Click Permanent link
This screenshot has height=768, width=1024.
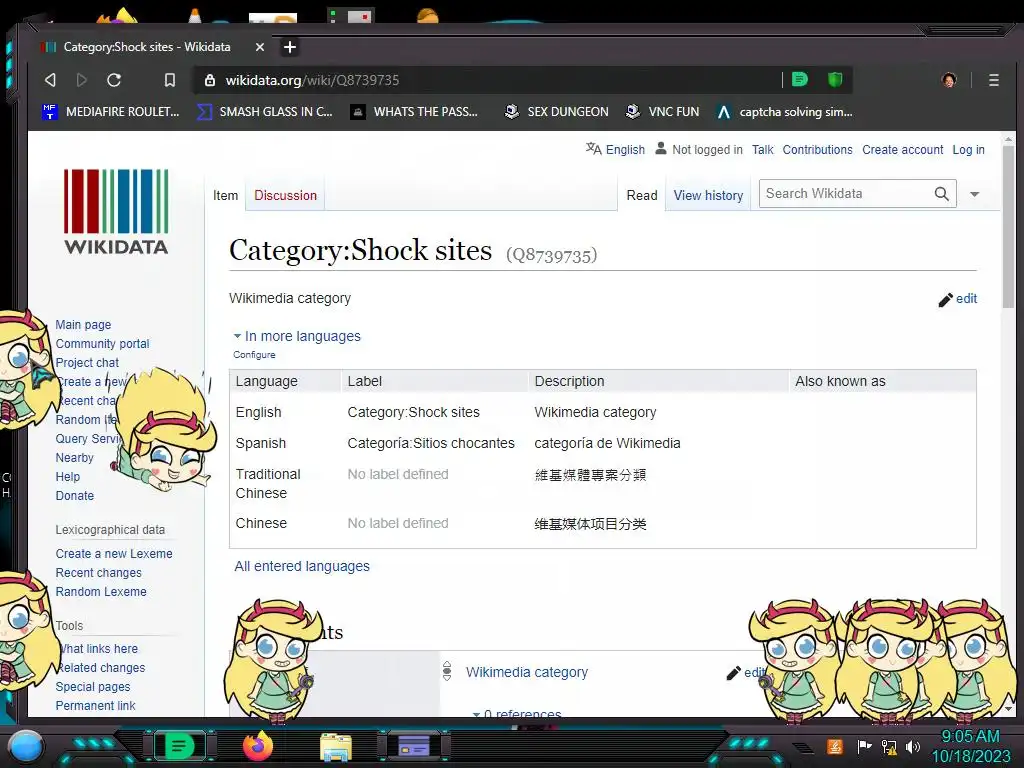[x=95, y=705]
